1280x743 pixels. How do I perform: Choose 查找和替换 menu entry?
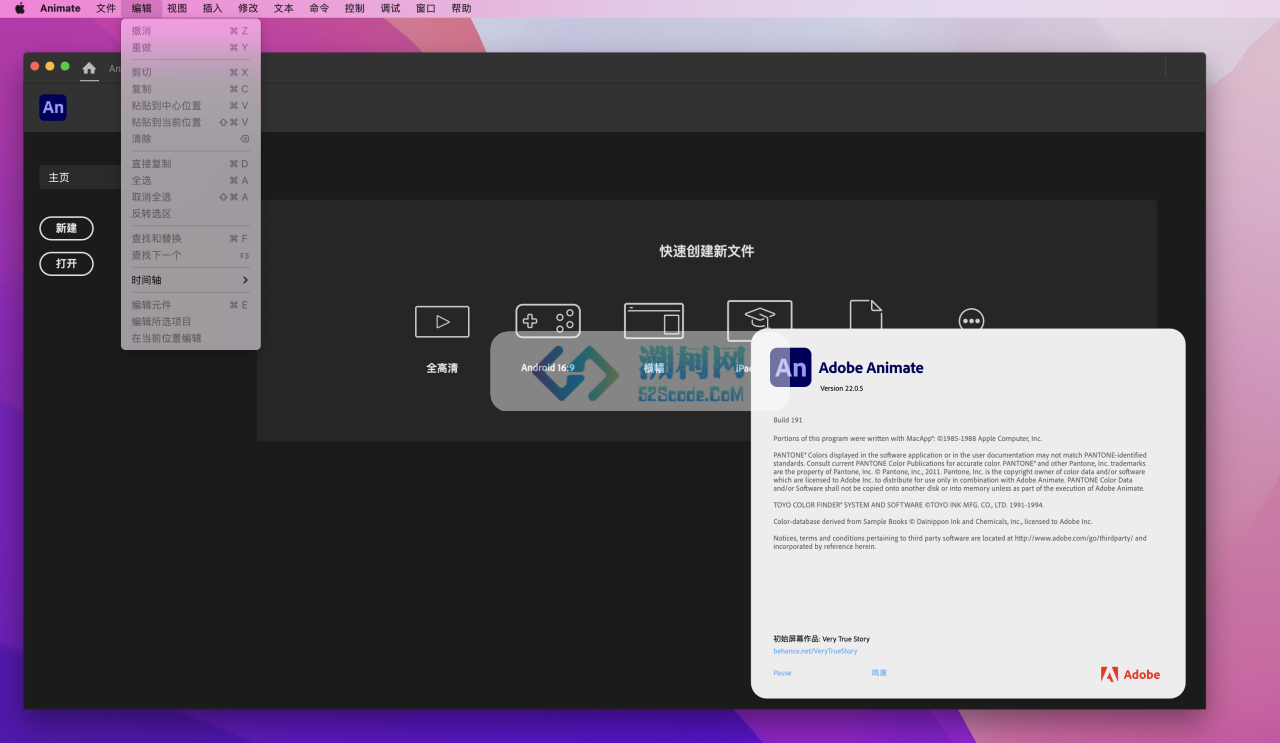click(190, 239)
